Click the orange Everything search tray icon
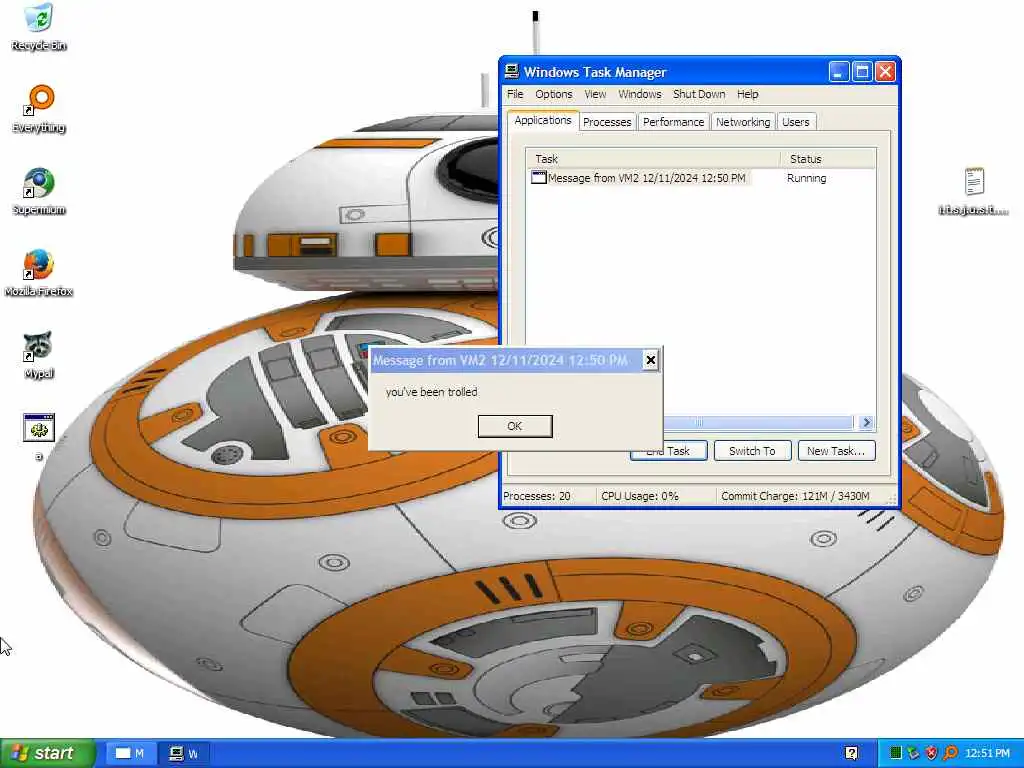1024x768 pixels. [x=950, y=753]
